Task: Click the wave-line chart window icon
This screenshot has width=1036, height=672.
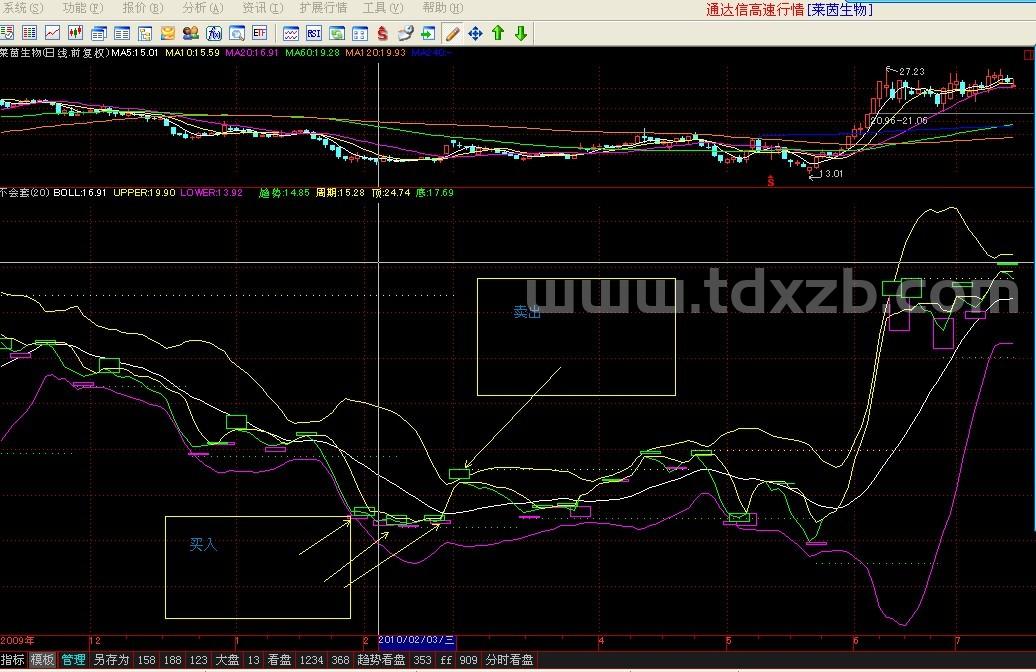Action: (x=291, y=32)
